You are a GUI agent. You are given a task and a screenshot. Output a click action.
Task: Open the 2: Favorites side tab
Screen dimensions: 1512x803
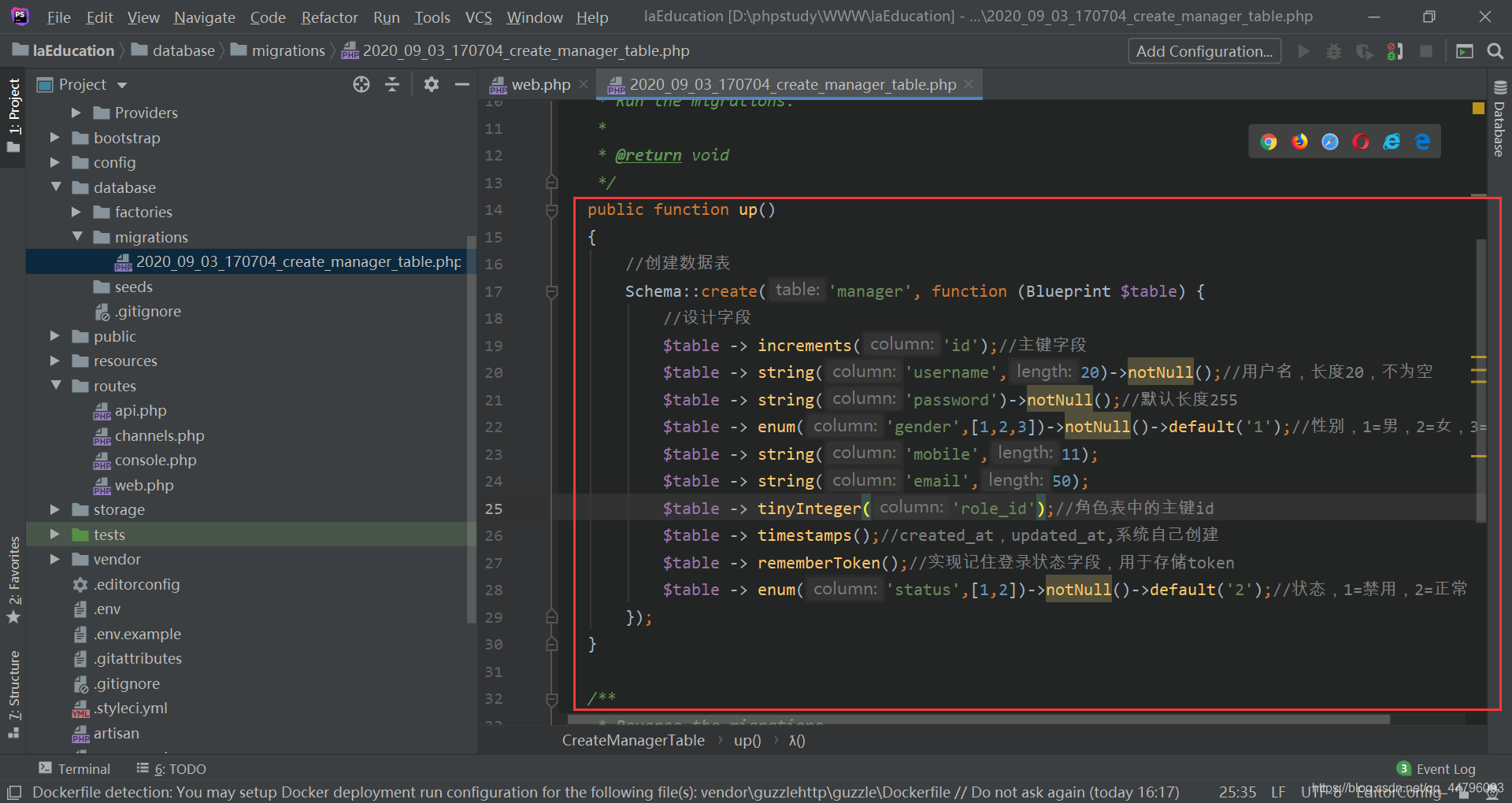[x=13, y=579]
